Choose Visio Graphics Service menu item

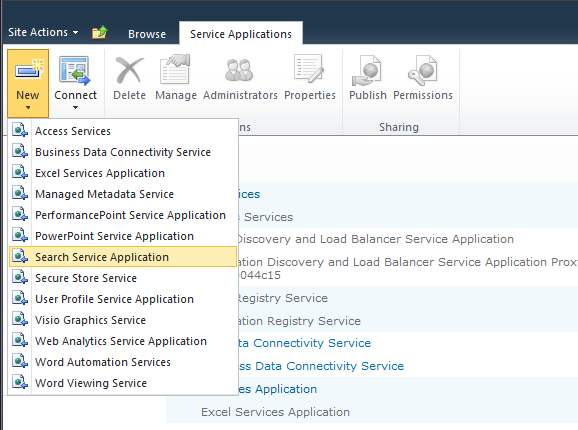(123, 320)
